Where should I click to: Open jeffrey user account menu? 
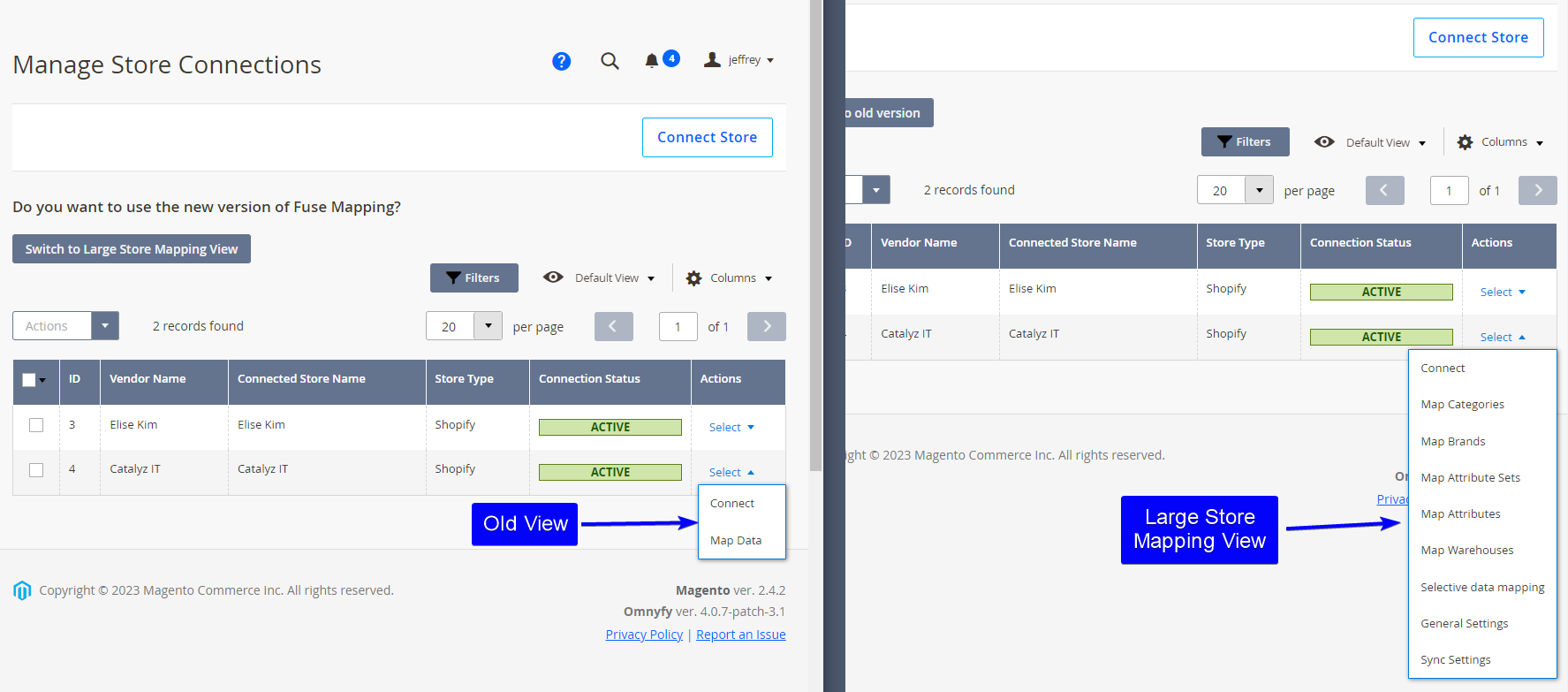739,60
